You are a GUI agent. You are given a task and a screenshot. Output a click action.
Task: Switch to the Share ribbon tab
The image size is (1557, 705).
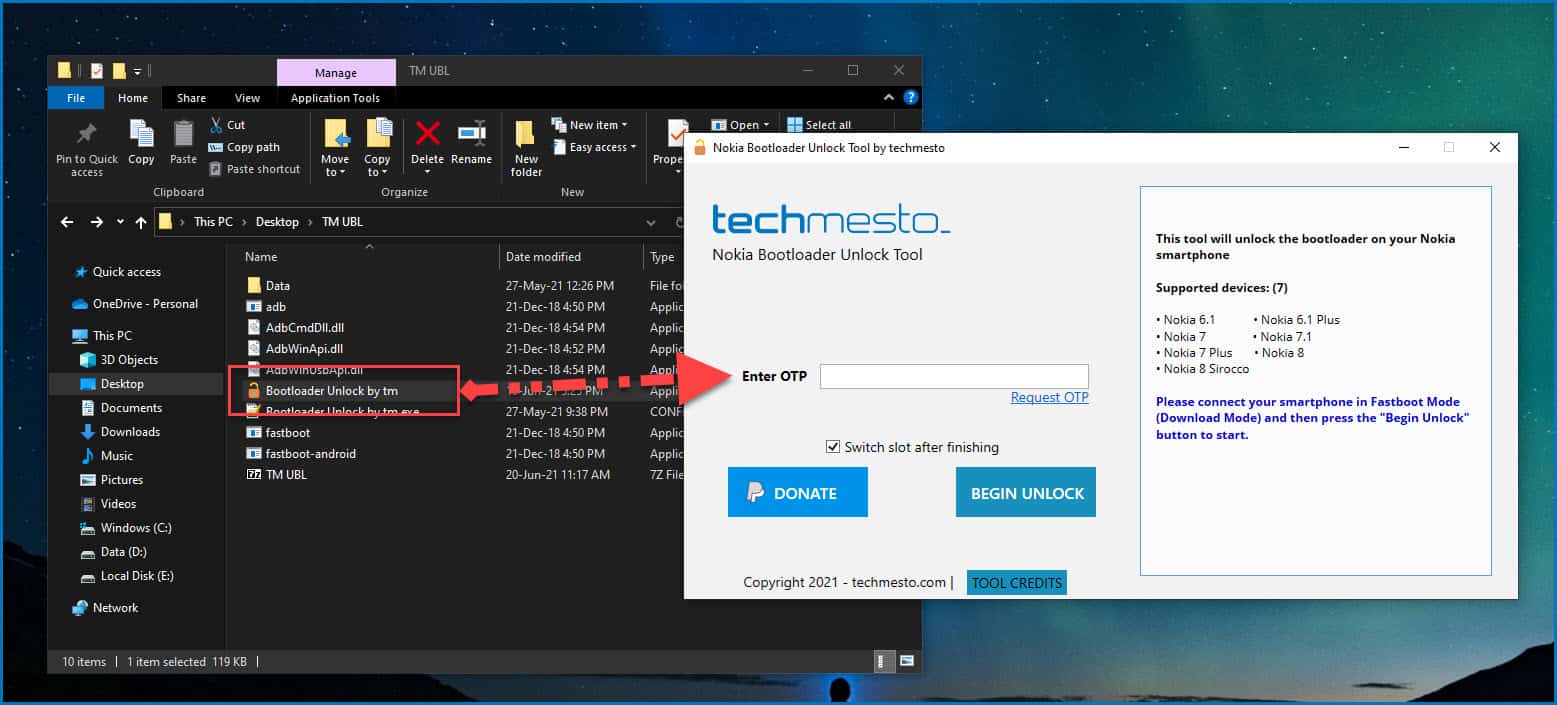click(x=191, y=98)
